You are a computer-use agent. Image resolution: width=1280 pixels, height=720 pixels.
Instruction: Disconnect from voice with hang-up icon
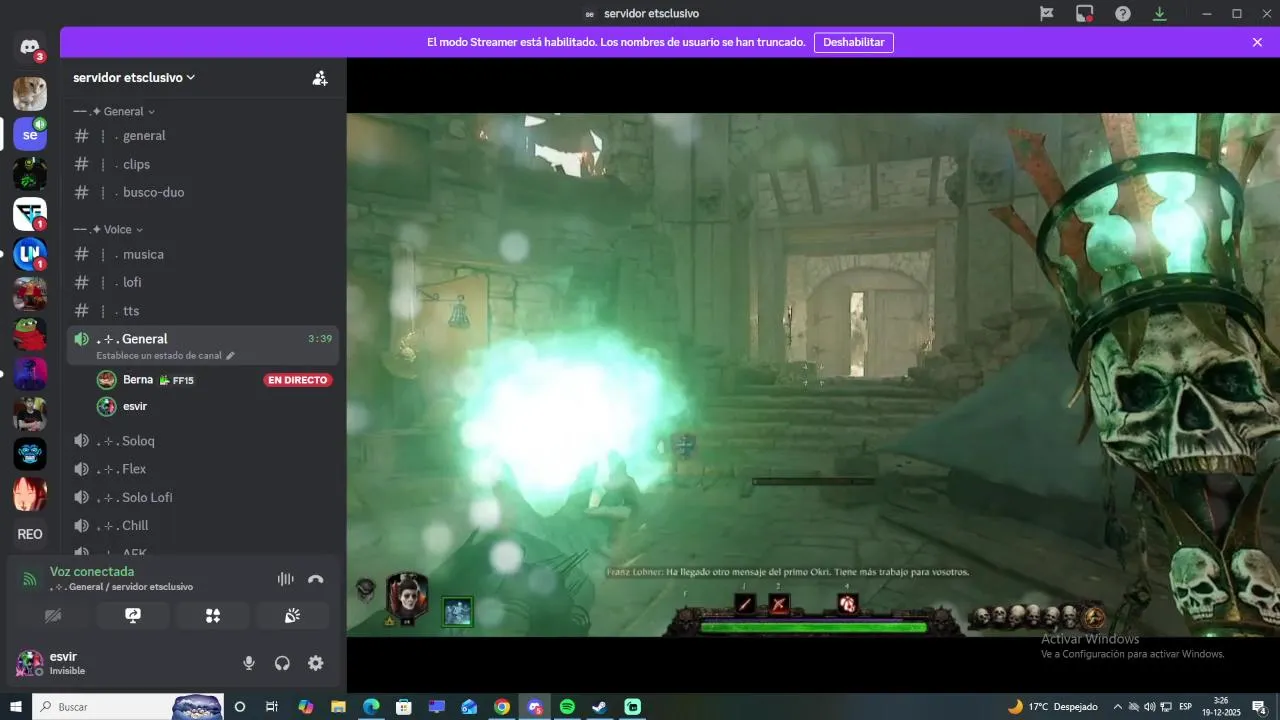(x=316, y=579)
